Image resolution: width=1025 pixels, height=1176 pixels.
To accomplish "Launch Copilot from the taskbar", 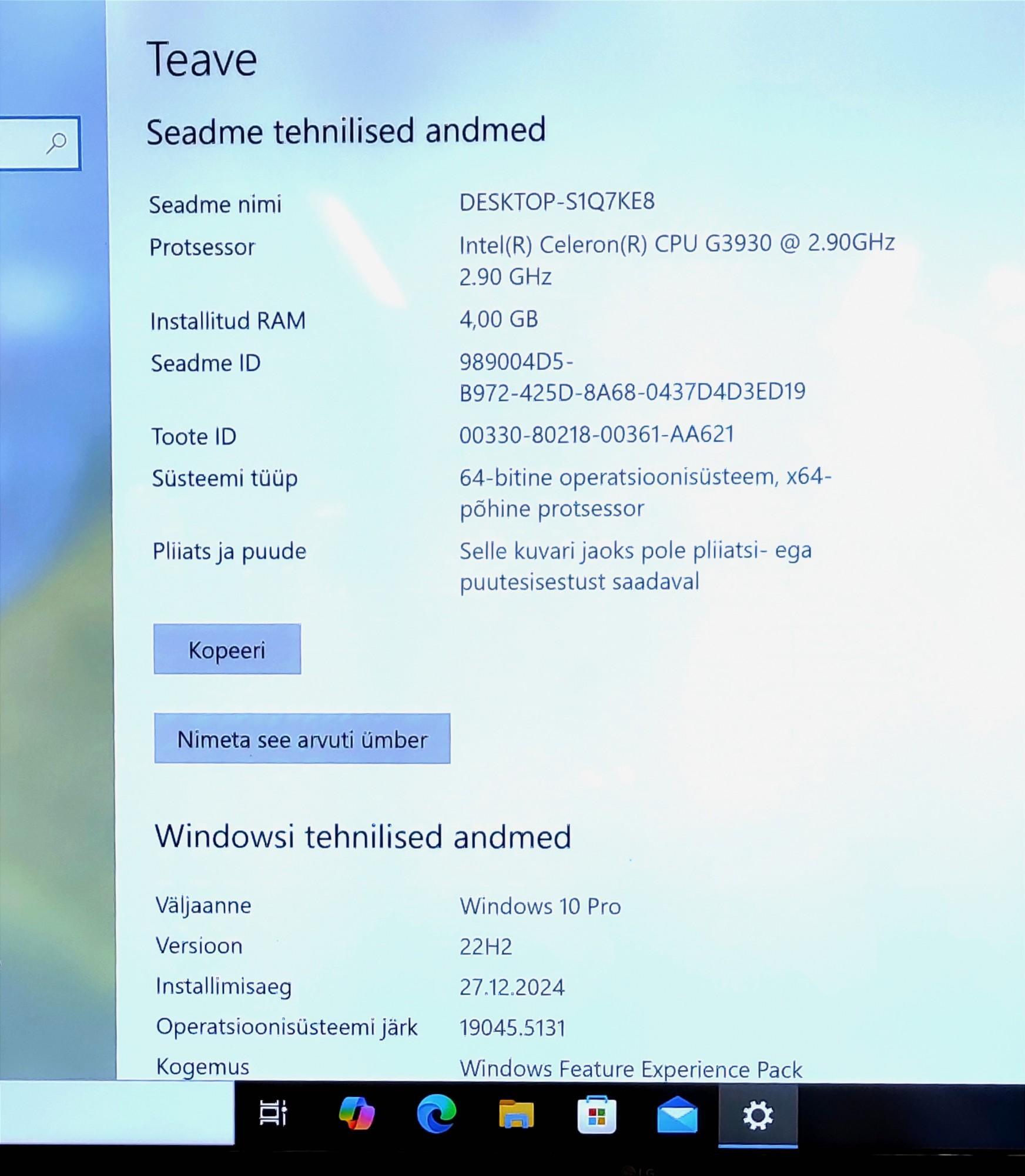I will [357, 1112].
